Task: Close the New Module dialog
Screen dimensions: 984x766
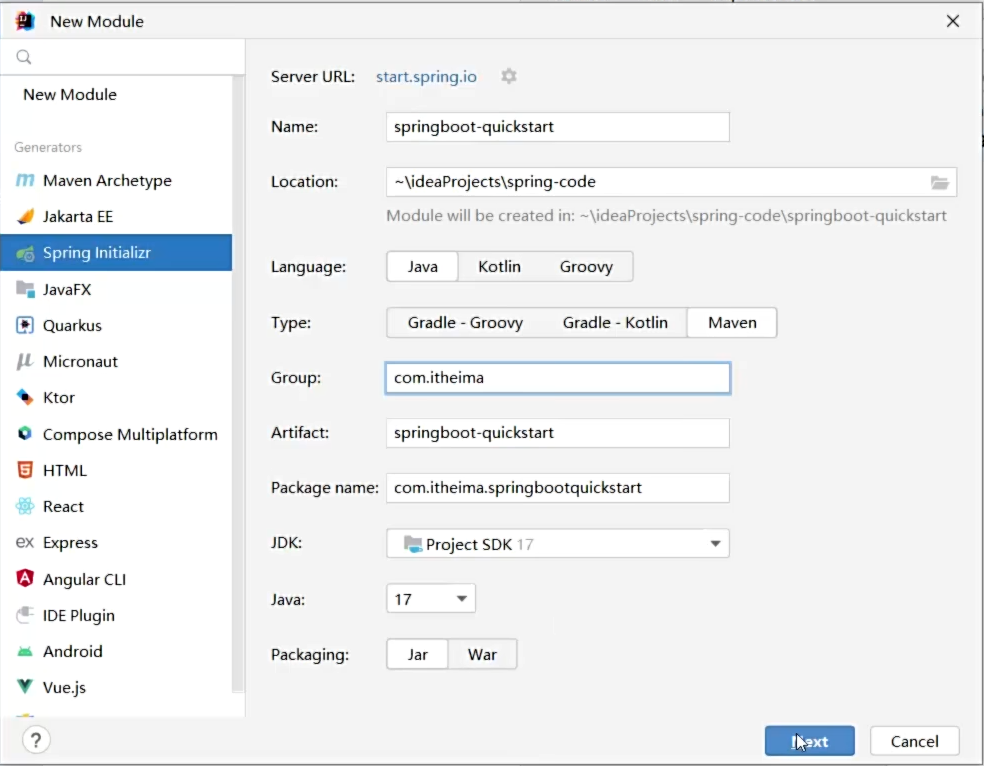Action: tap(953, 21)
